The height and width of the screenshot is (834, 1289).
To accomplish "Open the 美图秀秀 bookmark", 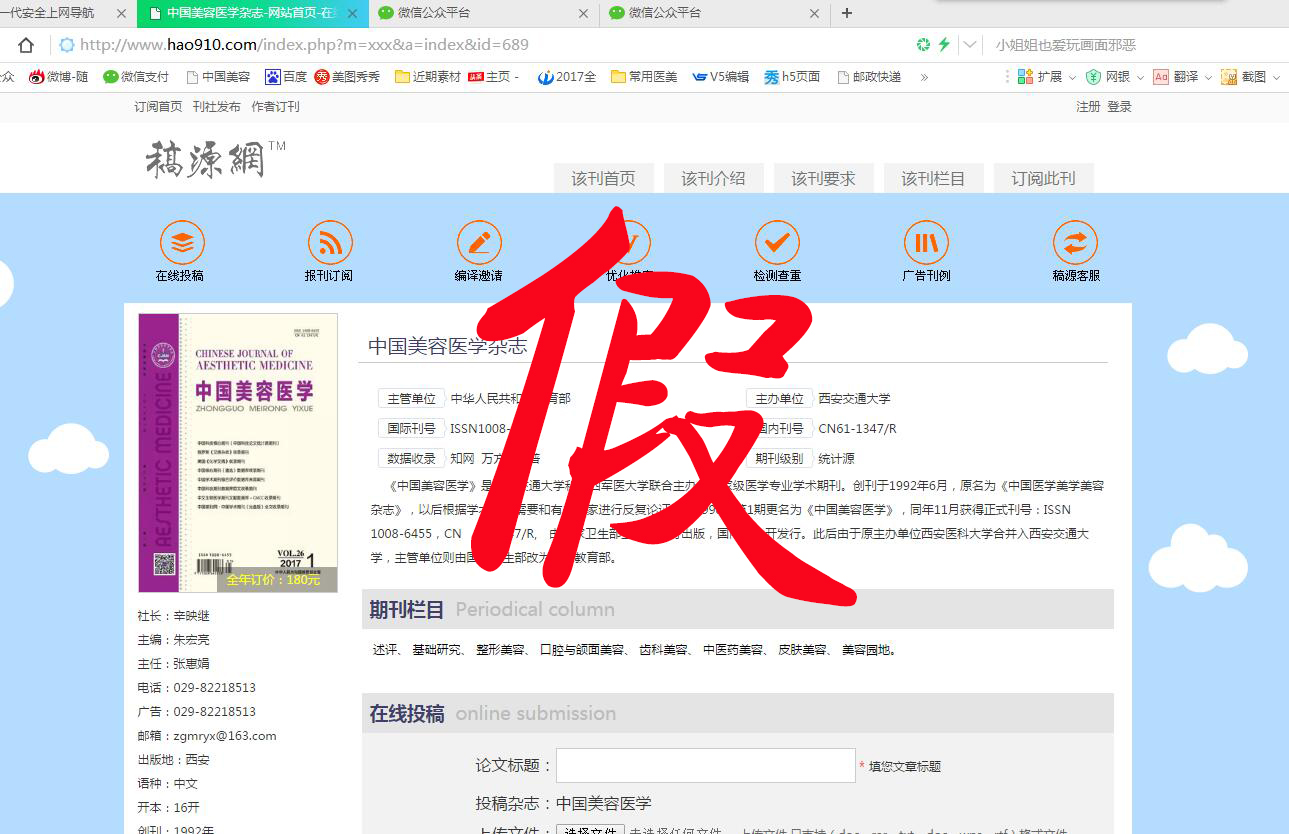I will pos(347,77).
